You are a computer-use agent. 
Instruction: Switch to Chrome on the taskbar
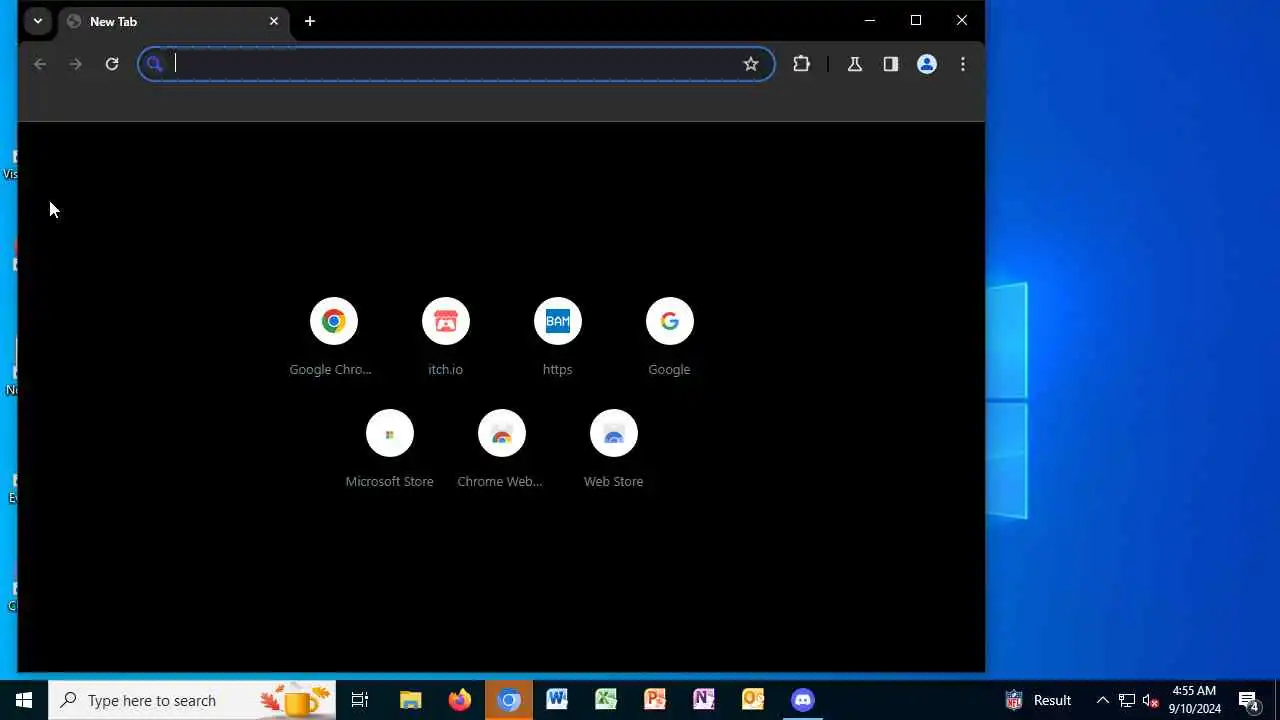pyautogui.click(x=509, y=700)
